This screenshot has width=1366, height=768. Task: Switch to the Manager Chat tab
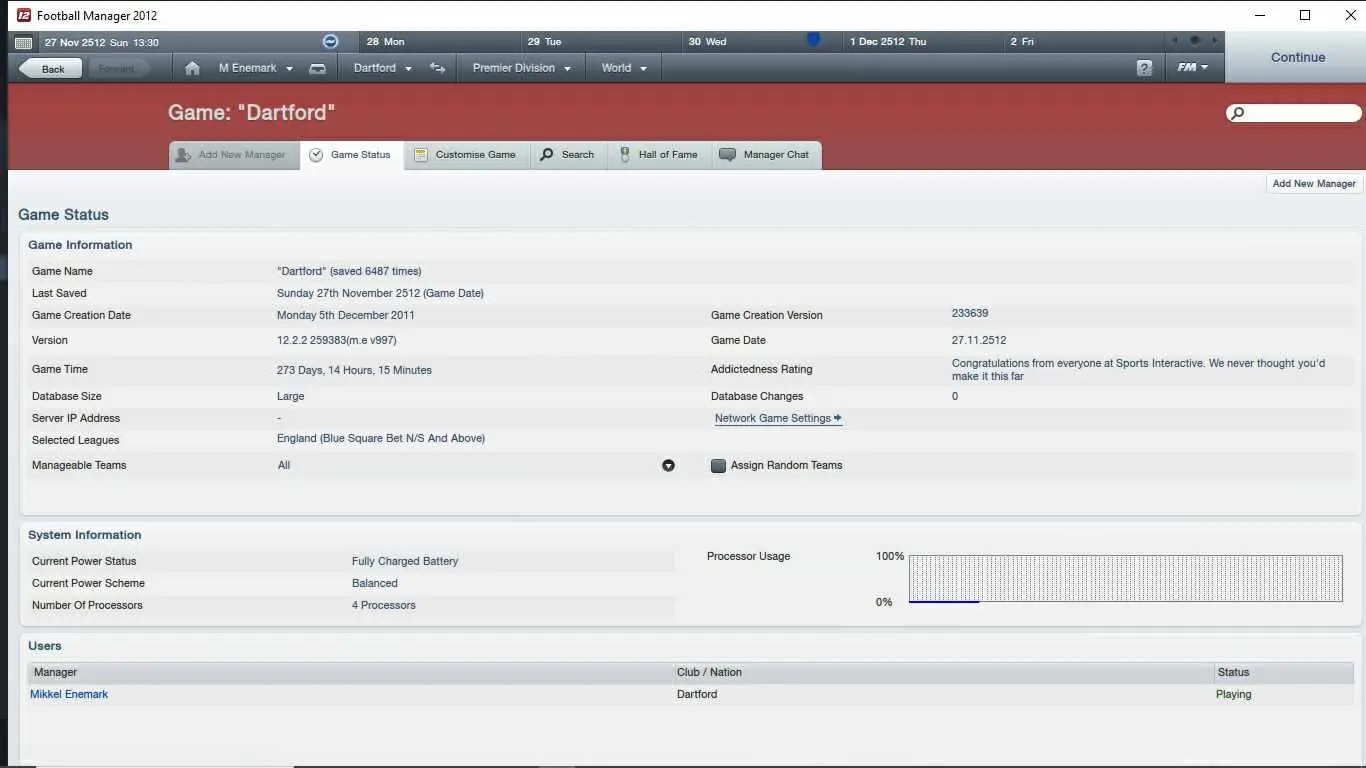[x=766, y=155]
